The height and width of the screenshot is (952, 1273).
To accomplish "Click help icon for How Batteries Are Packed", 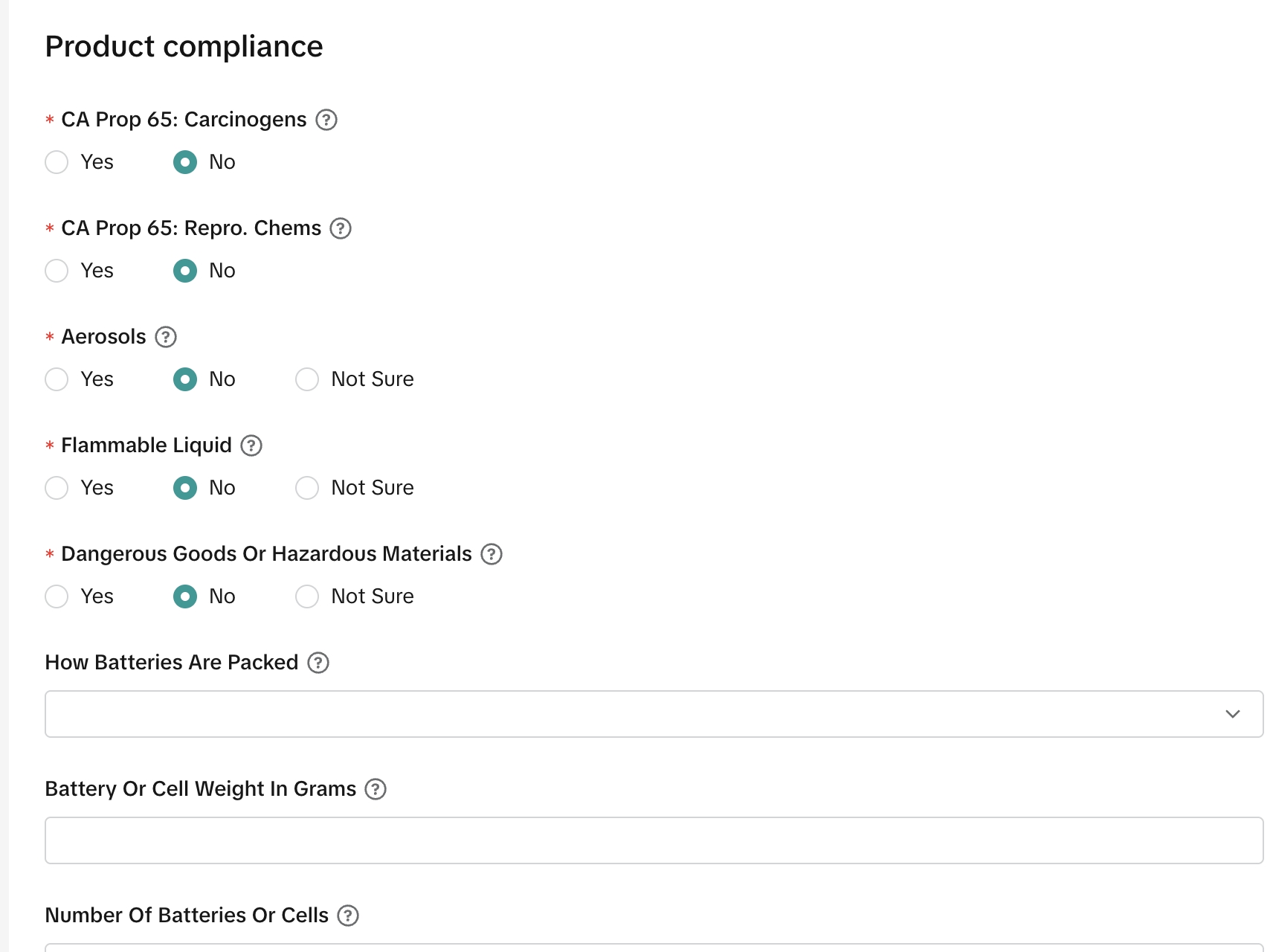I will tap(318, 663).
